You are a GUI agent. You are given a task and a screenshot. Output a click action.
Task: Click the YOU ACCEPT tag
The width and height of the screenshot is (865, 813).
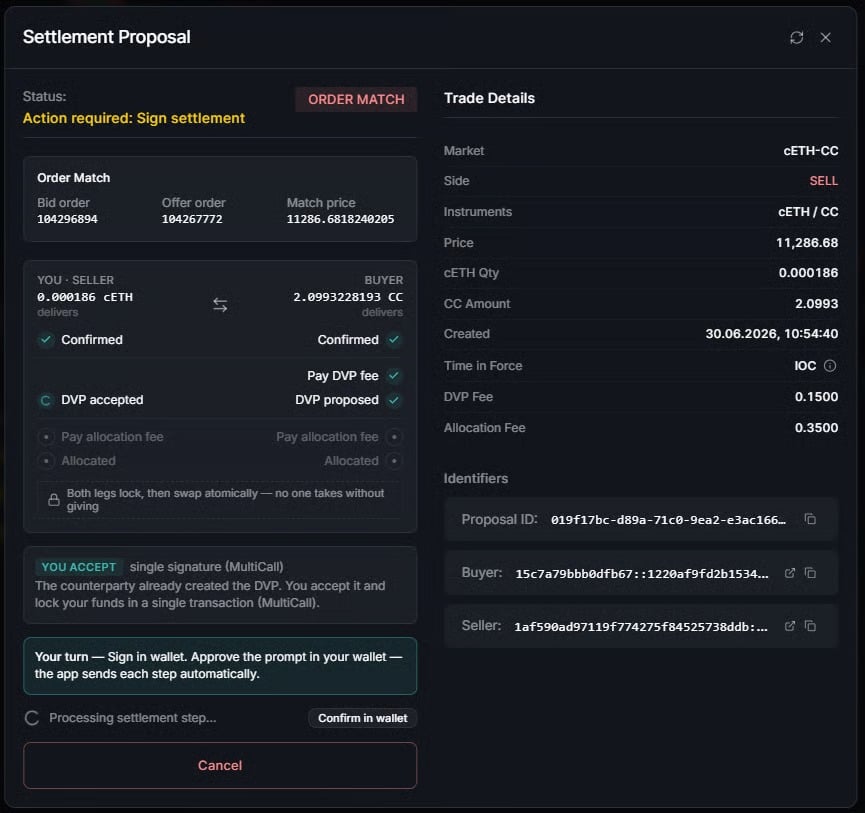pos(79,567)
